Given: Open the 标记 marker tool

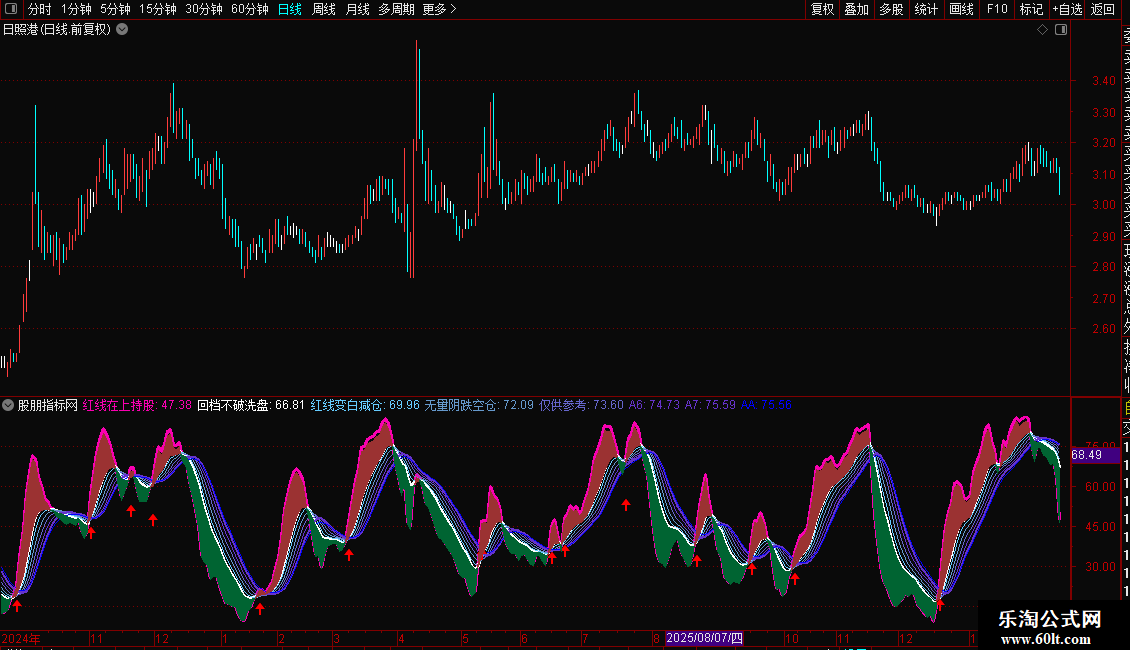Looking at the screenshot, I should click(x=1031, y=9).
